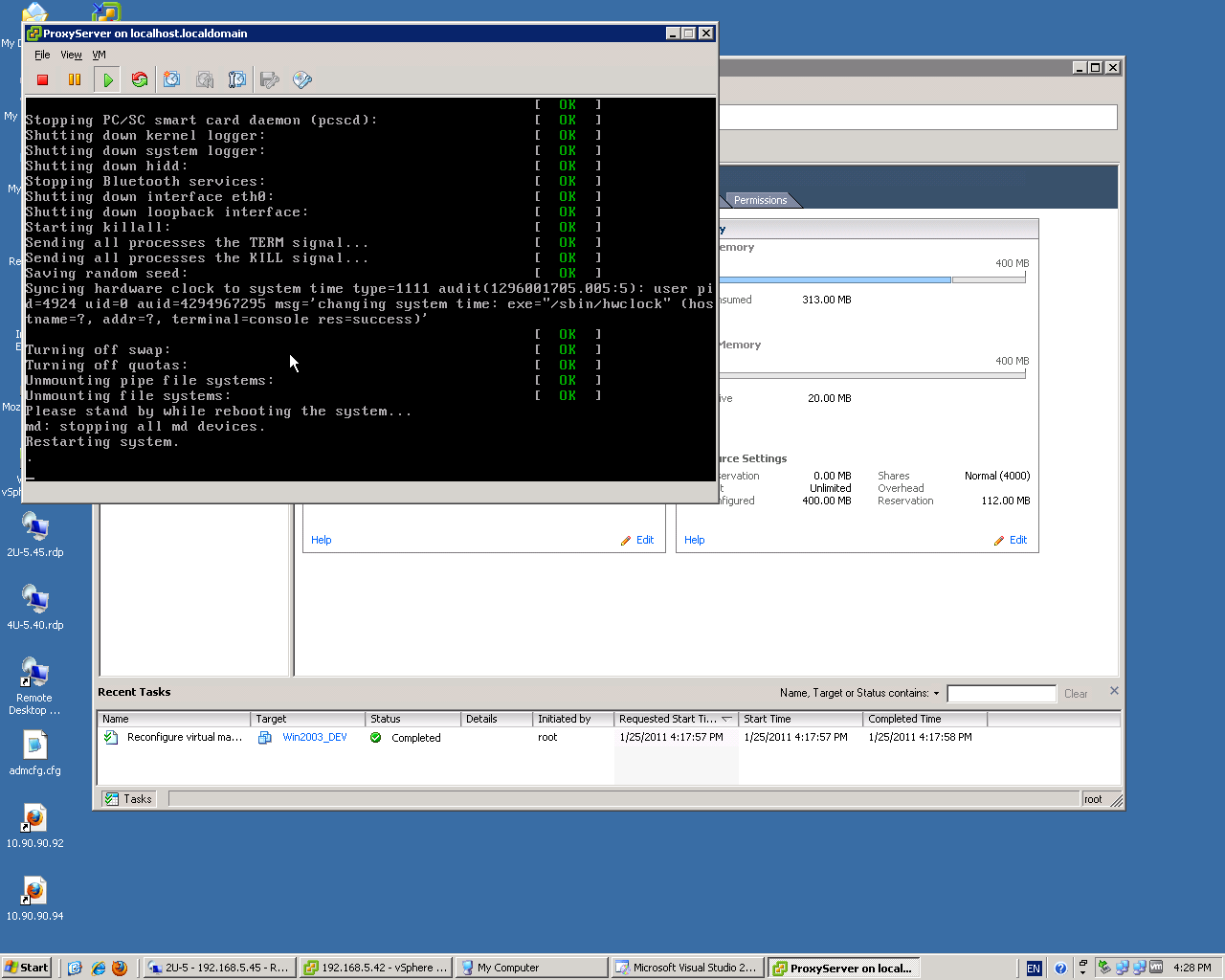Image resolution: width=1225 pixels, height=980 pixels.
Task: Launch Firefox from quick launch
Action: click(x=120, y=968)
